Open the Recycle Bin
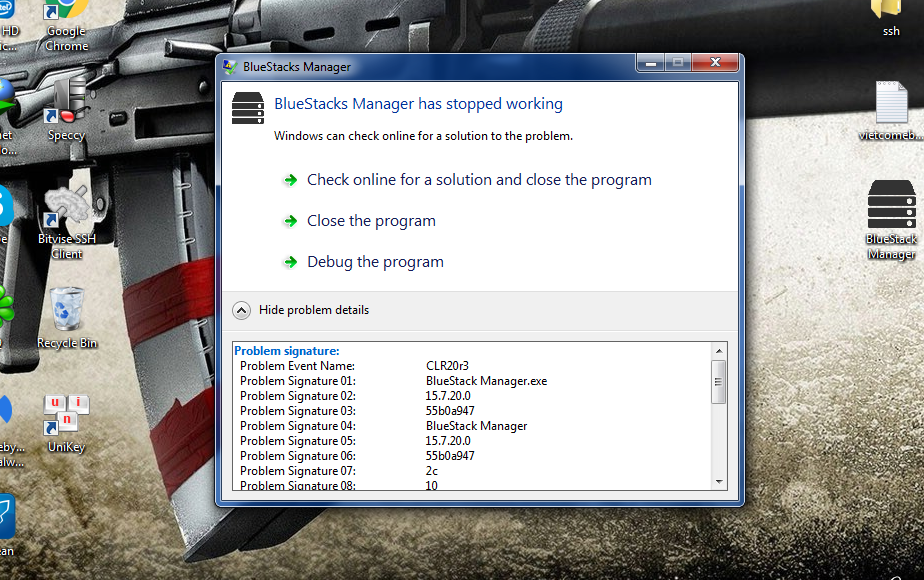This screenshot has width=924, height=580. [67, 318]
